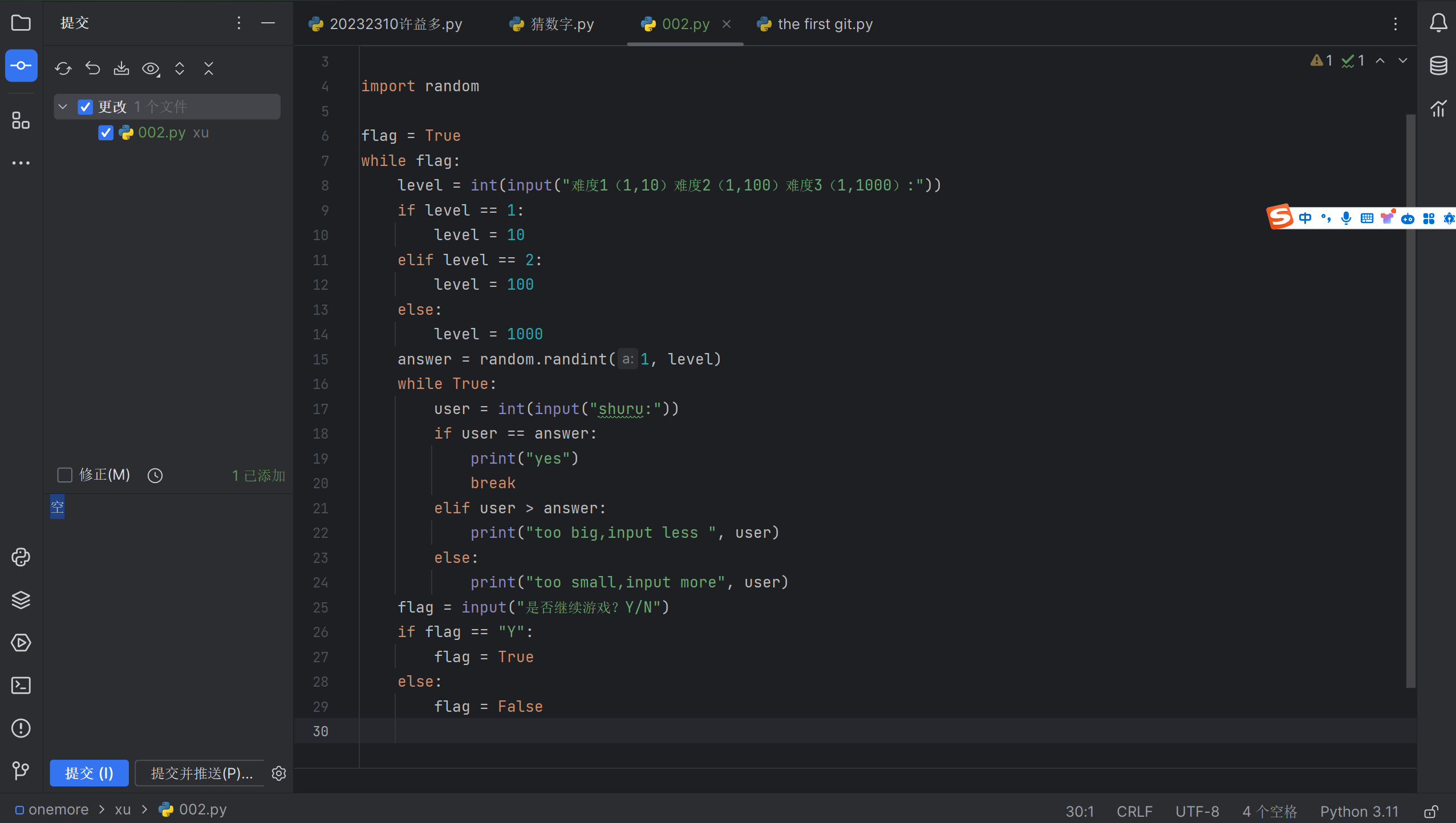Open the Problems tool window
1456x823 pixels.
21,728
